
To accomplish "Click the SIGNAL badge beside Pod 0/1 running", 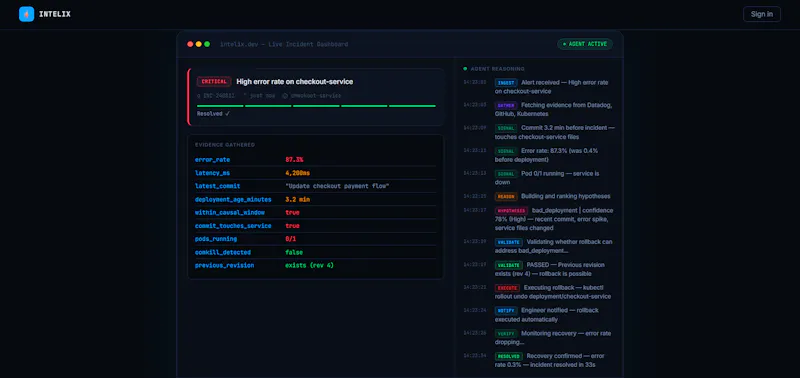I will 506,173.
